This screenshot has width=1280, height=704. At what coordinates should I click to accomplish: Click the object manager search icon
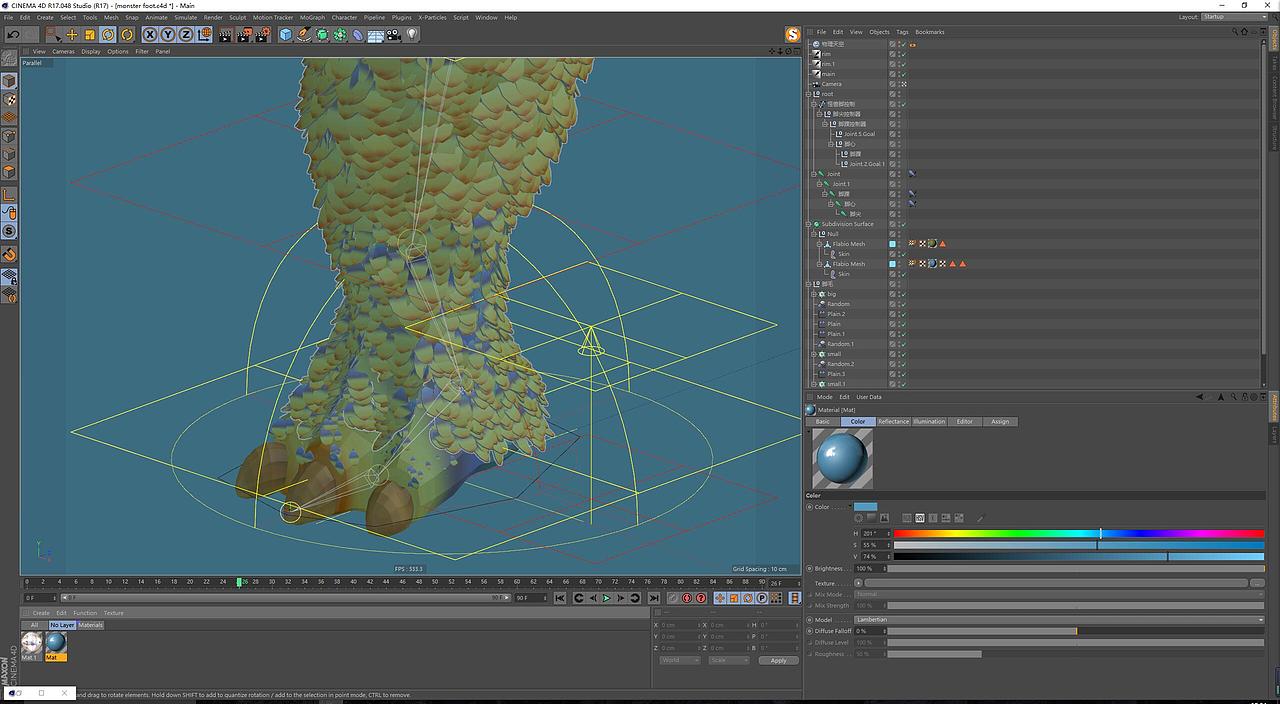coord(1236,32)
